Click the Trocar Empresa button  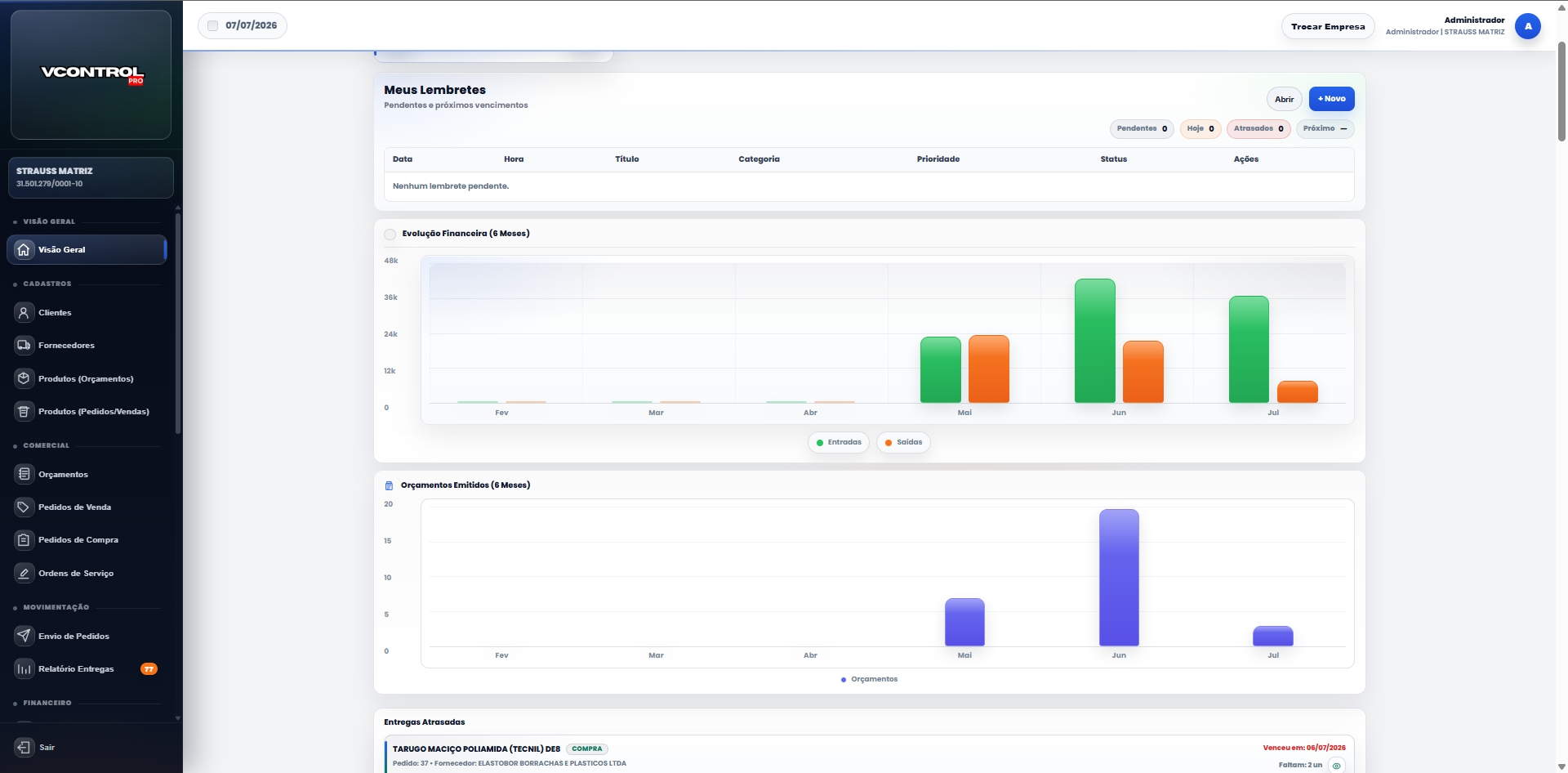1328,26
